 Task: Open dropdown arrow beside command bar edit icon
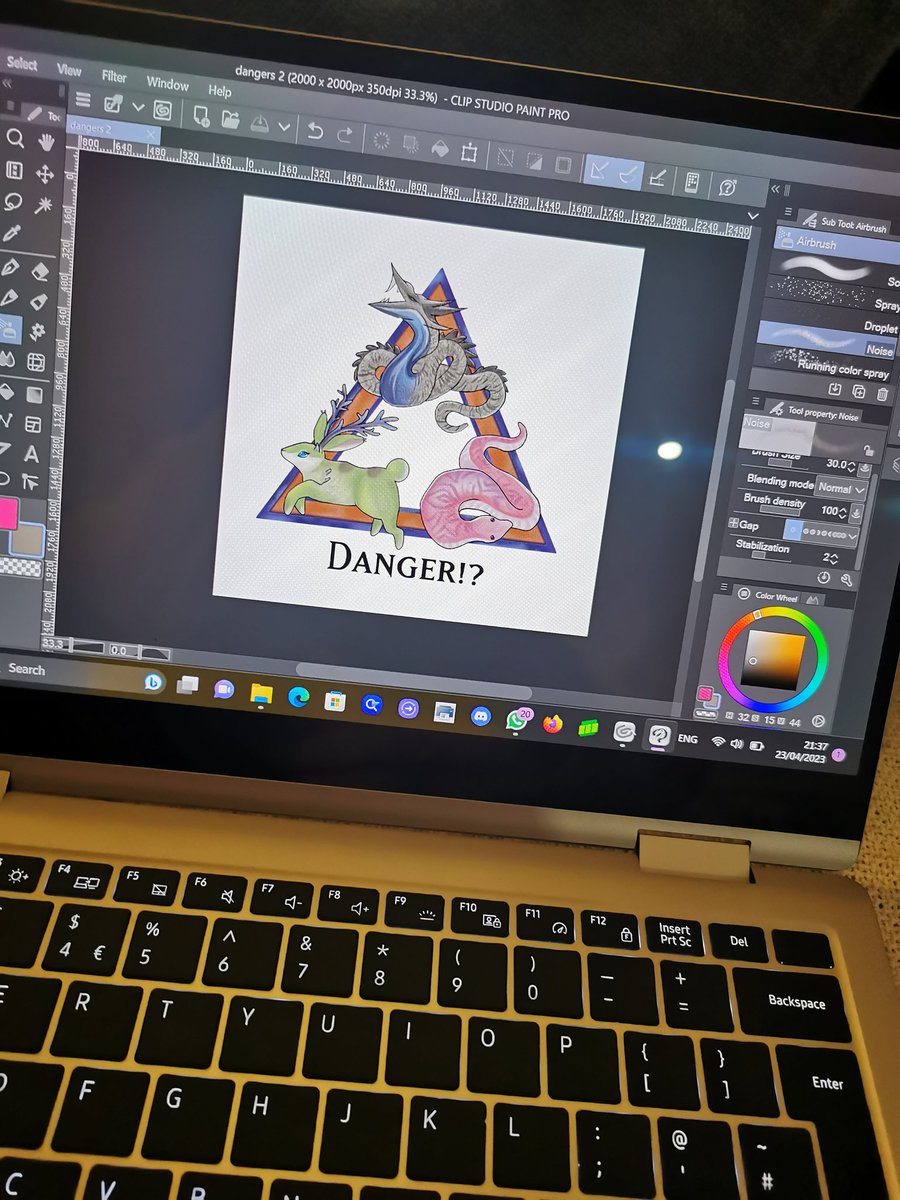click(139, 106)
